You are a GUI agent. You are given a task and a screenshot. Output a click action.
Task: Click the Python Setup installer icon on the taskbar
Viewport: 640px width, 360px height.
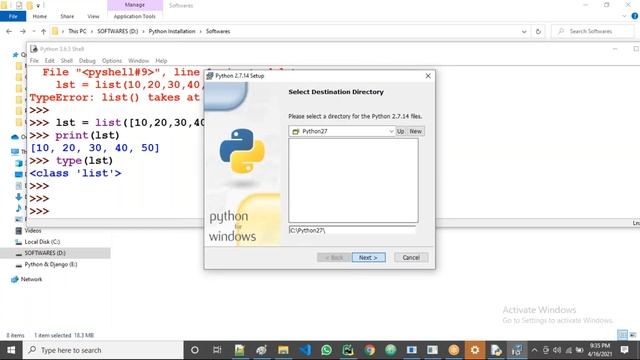pyautogui.click(x=517, y=350)
